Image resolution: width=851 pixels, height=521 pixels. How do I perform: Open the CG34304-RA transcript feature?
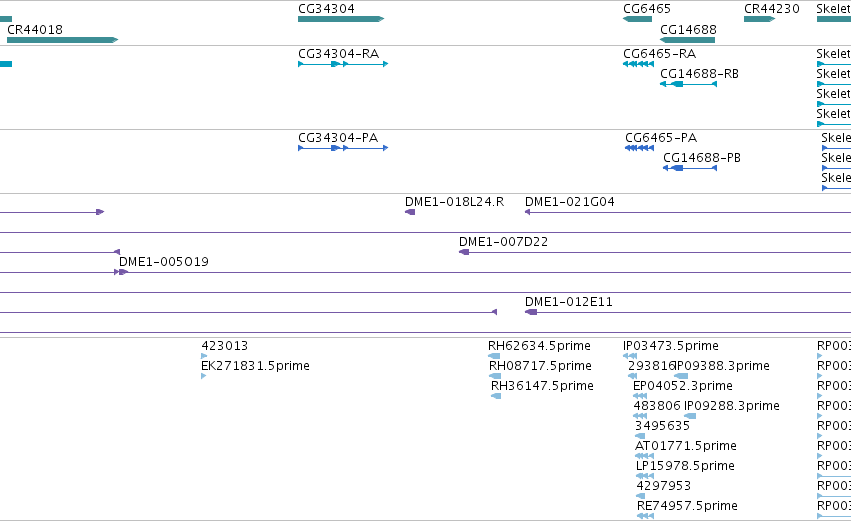343,64
